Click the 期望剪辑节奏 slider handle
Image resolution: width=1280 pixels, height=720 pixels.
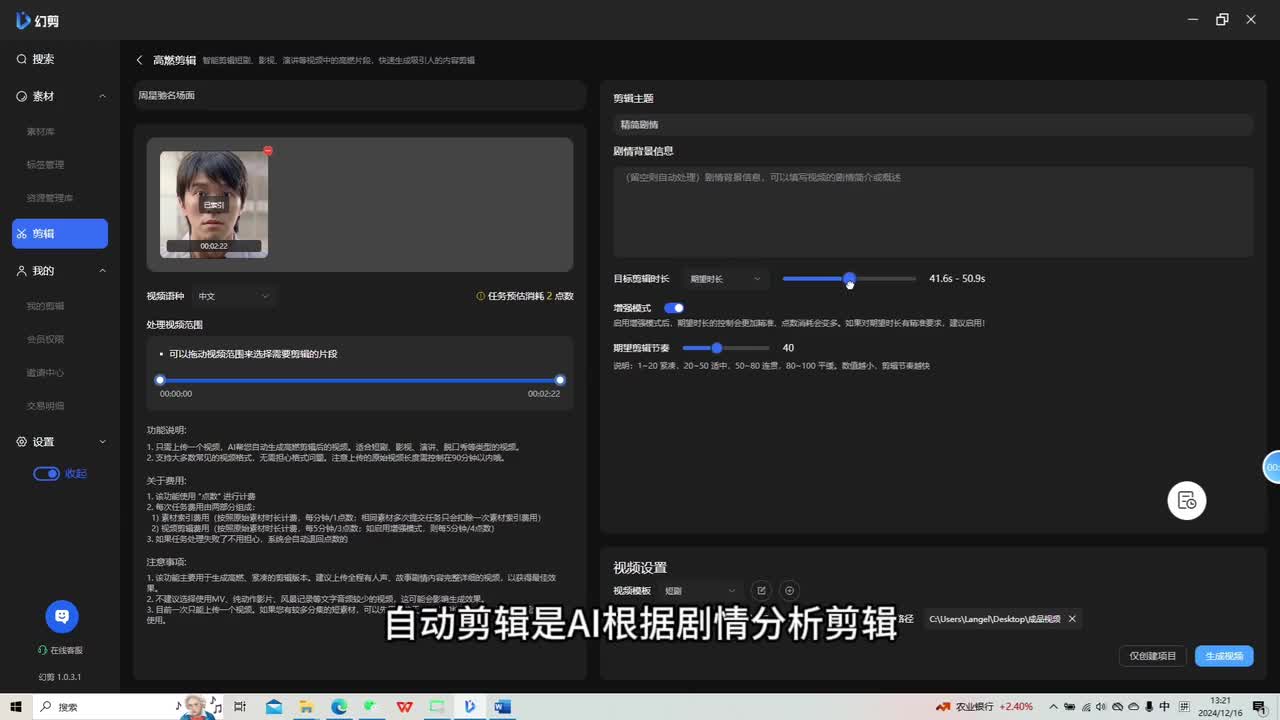click(716, 348)
